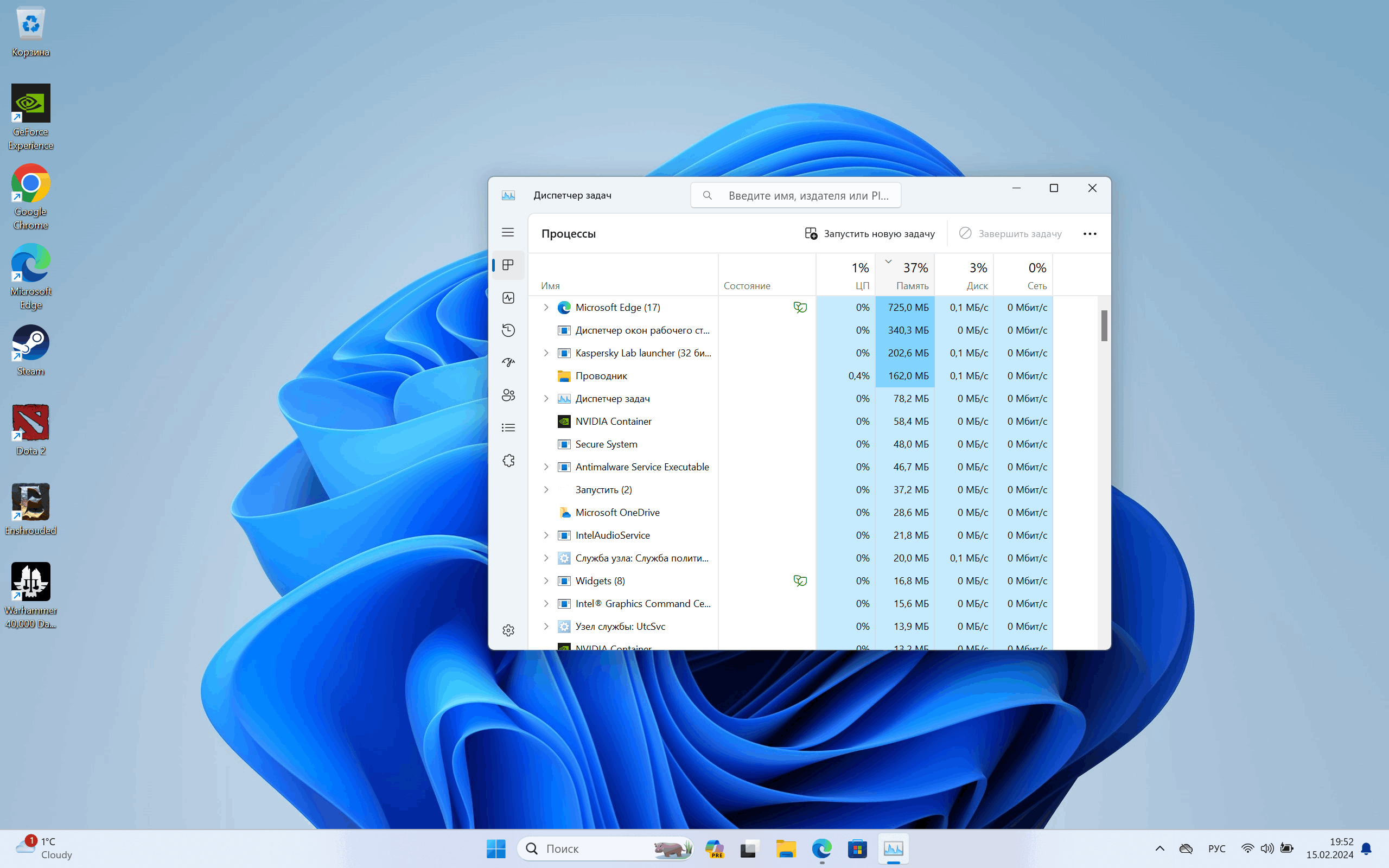This screenshot has height=868, width=1389.
Task: Open Warhammer 40,000 desktop shortcut
Action: tap(30, 596)
